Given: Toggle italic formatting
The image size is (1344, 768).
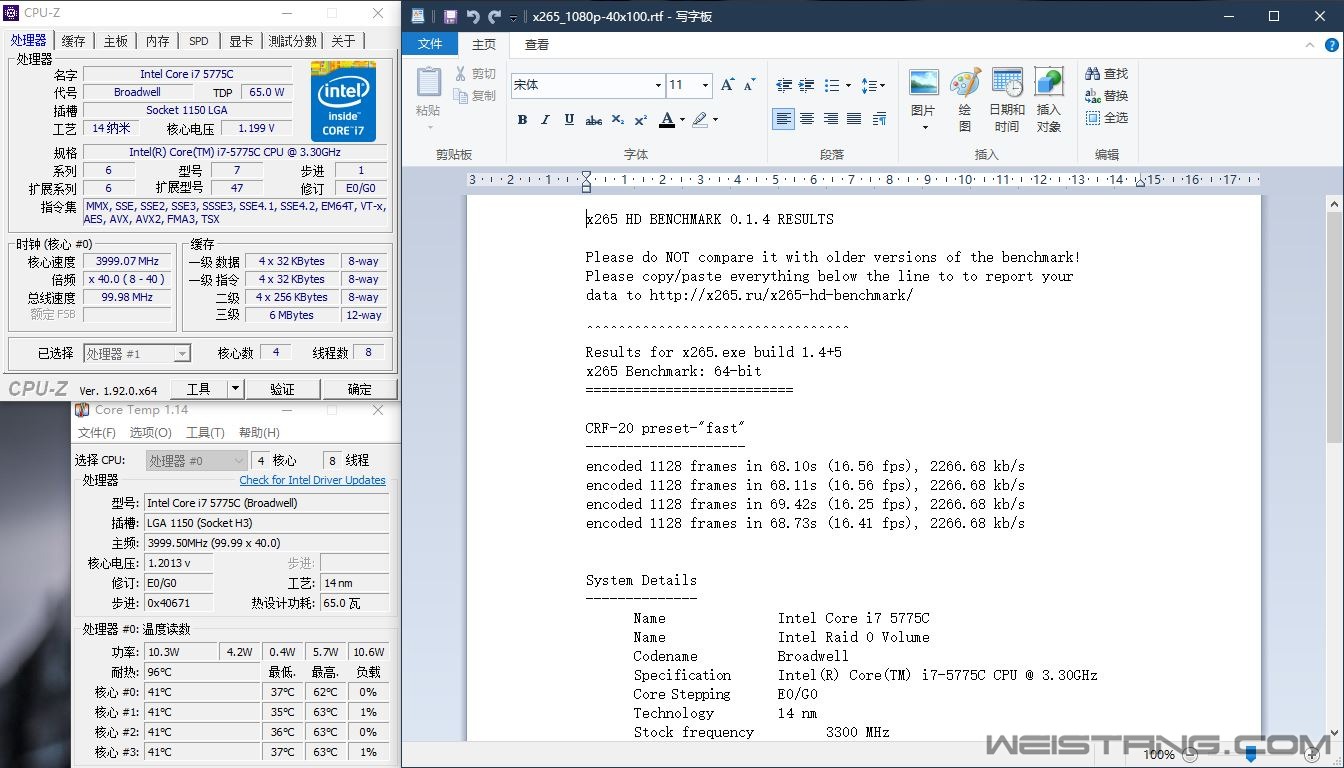Looking at the screenshot, I should (545, 119).
